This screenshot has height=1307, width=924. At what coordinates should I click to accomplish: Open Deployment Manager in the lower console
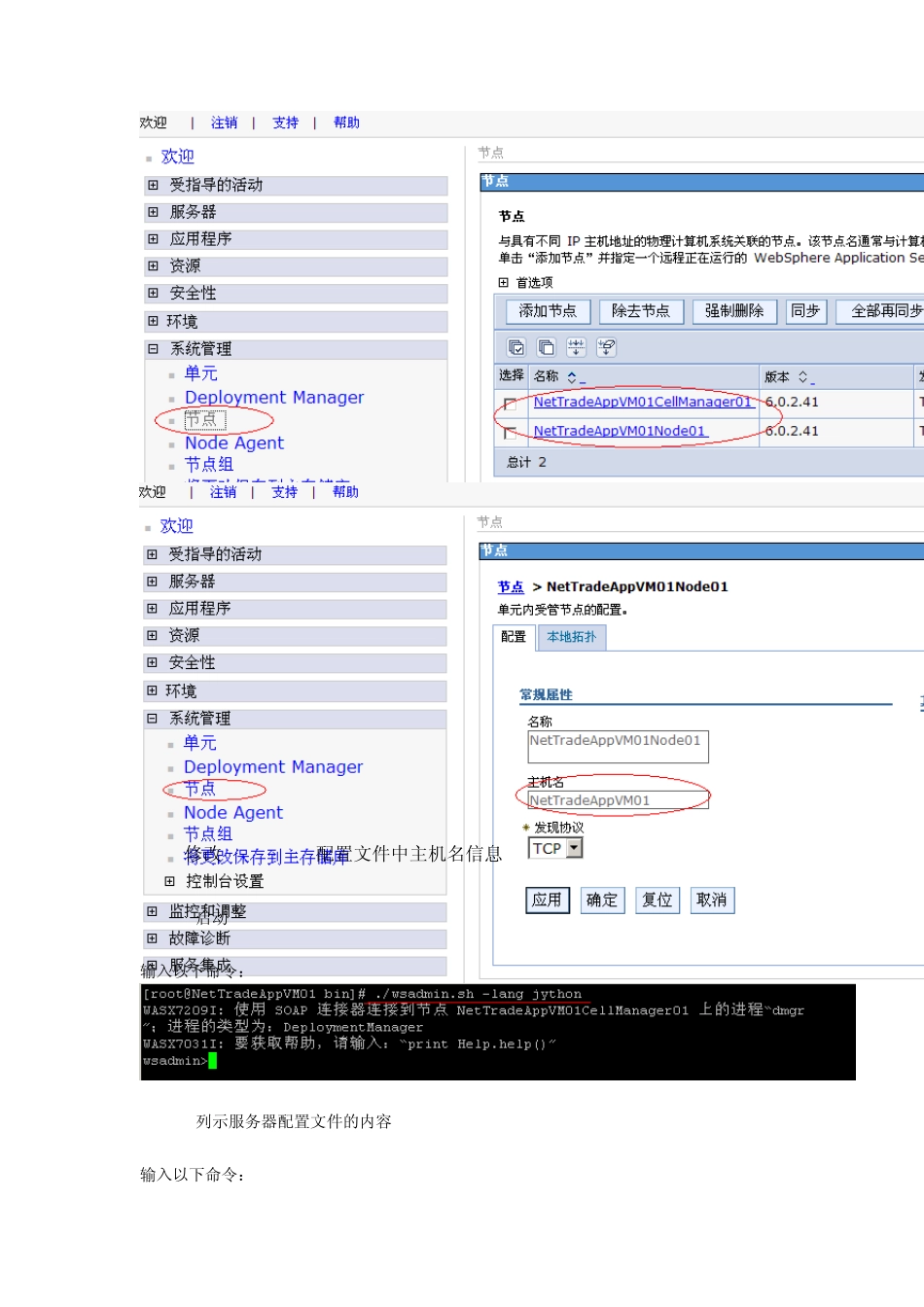(x=273, y=766)
